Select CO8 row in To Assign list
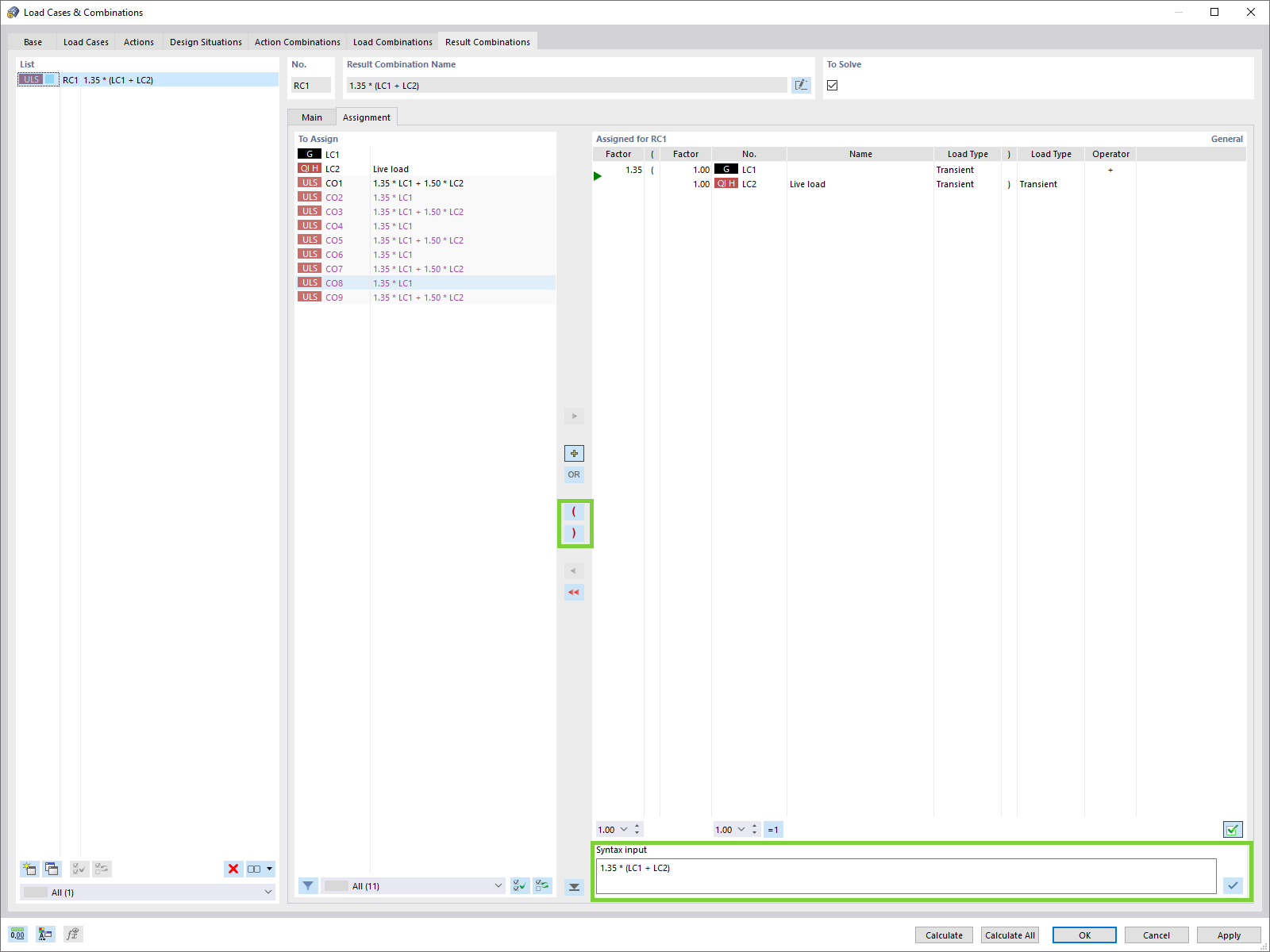The height and width of the screenshot is (952, 1270). (425, 283)
